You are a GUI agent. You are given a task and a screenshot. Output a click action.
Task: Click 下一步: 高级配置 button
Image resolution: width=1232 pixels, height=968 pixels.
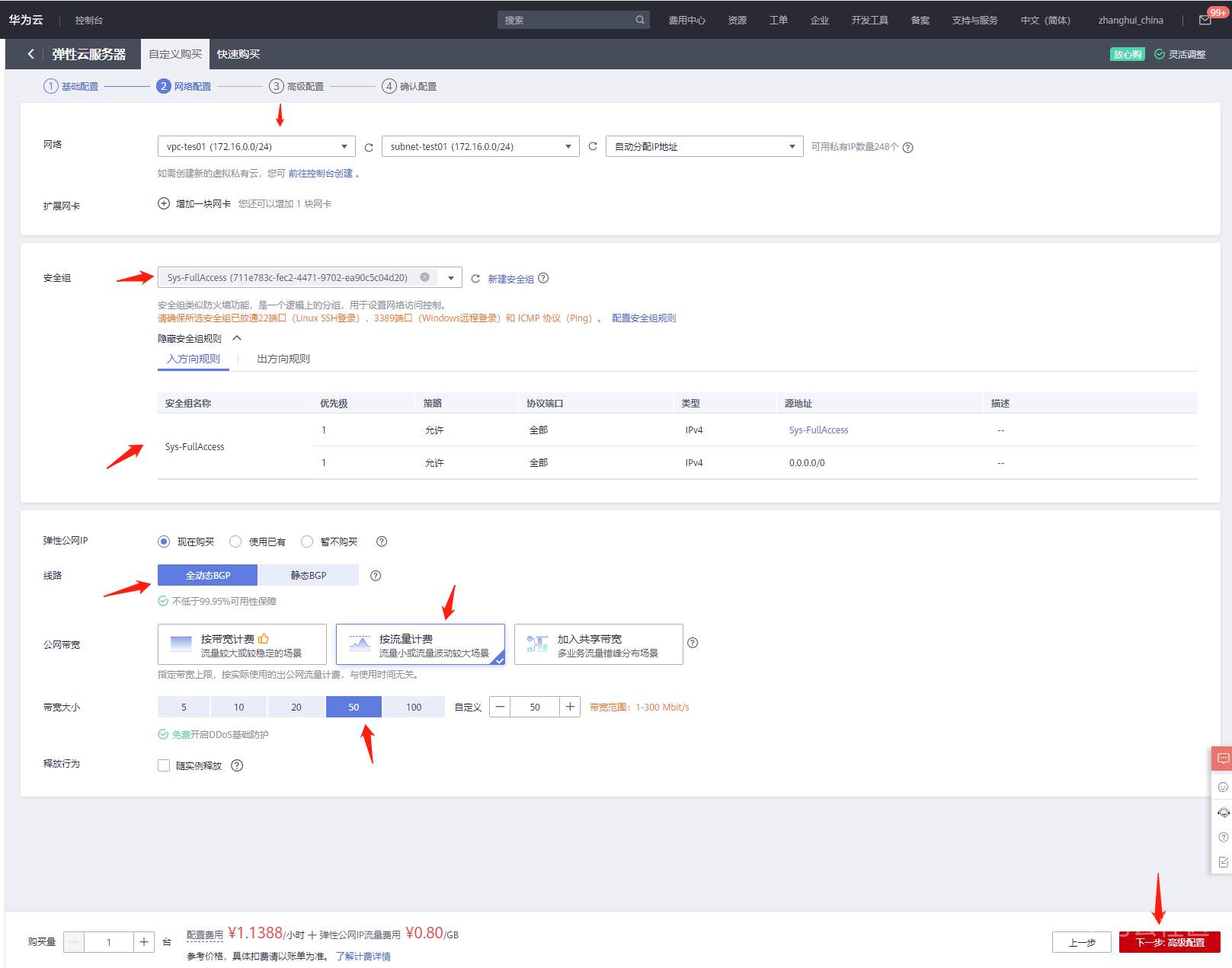[x=1170, y=942]
